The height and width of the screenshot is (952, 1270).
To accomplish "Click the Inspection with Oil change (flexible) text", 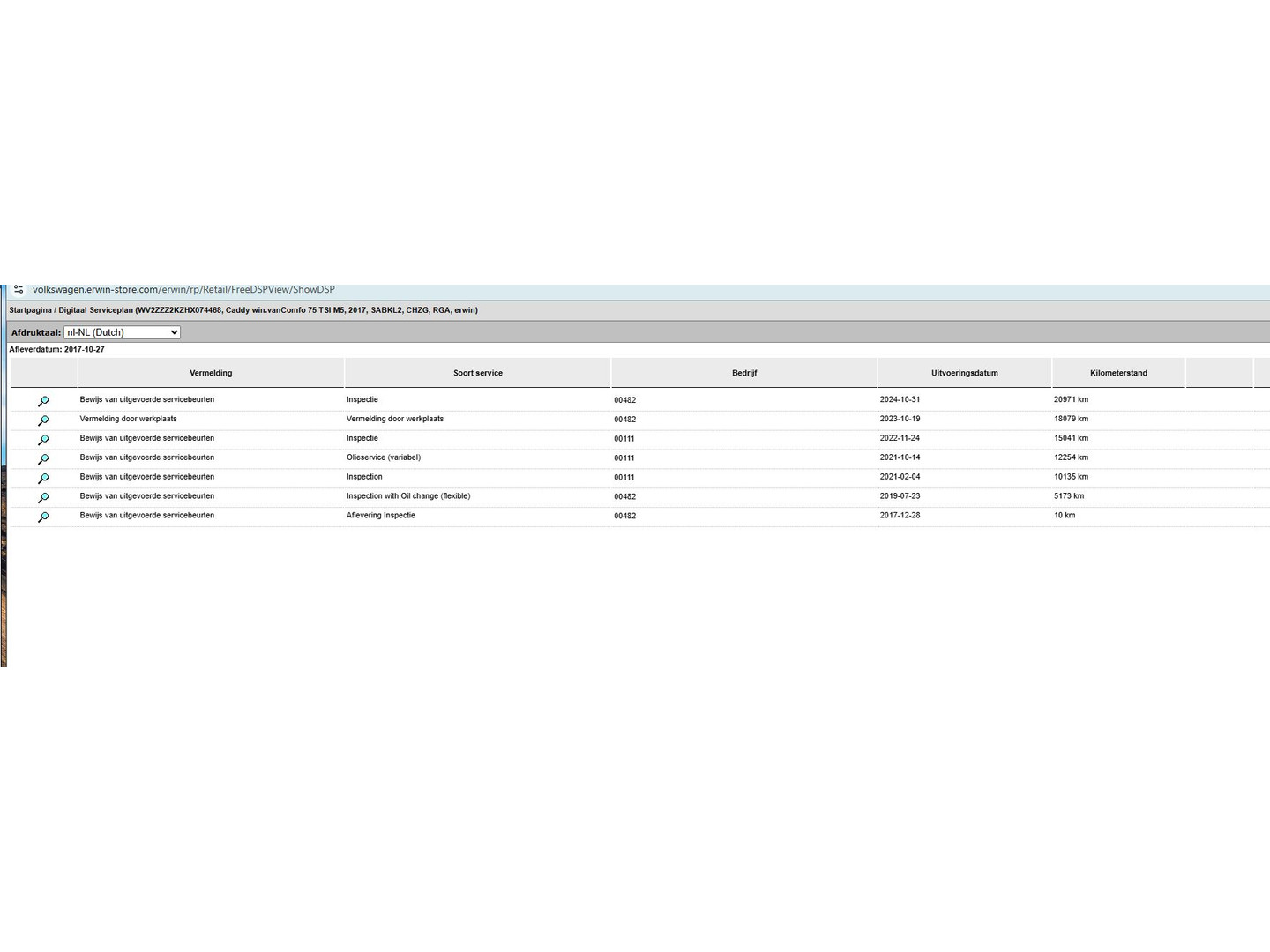I will click(407, 496).
